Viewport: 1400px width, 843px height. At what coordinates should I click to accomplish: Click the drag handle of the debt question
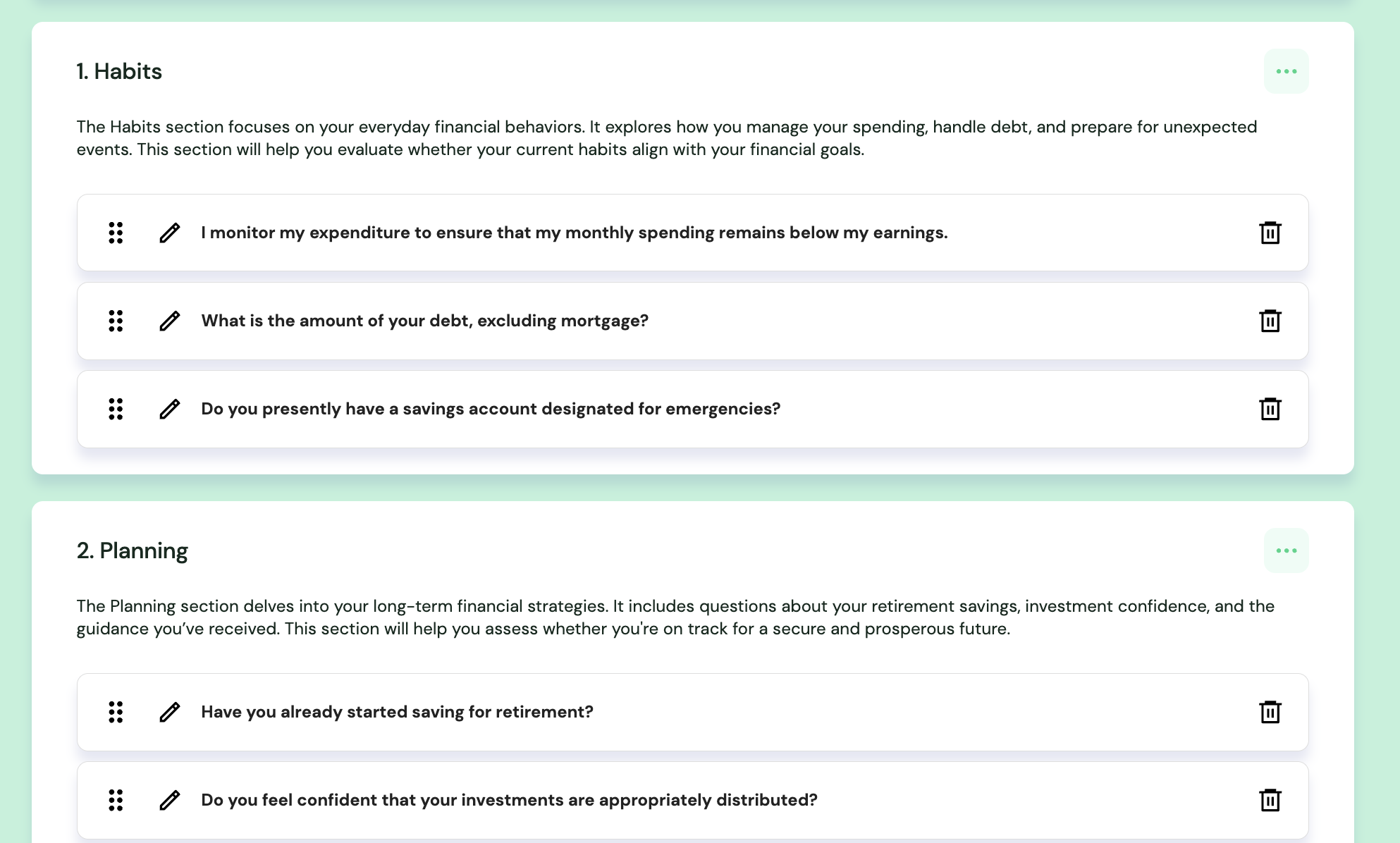116,321
